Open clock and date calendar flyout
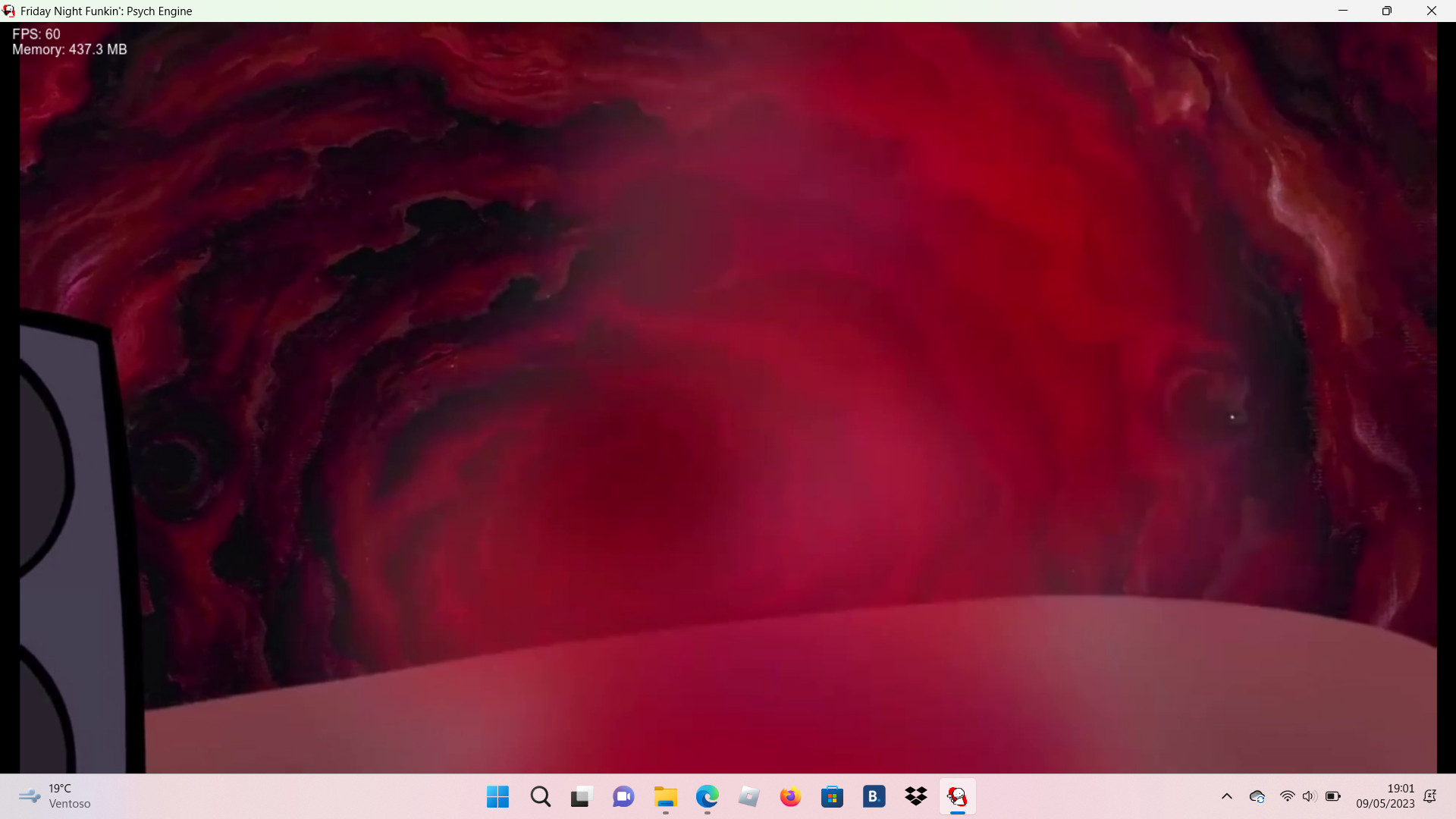The height and width of the screenshot is (819, 1456). [x=1385, y=796]
